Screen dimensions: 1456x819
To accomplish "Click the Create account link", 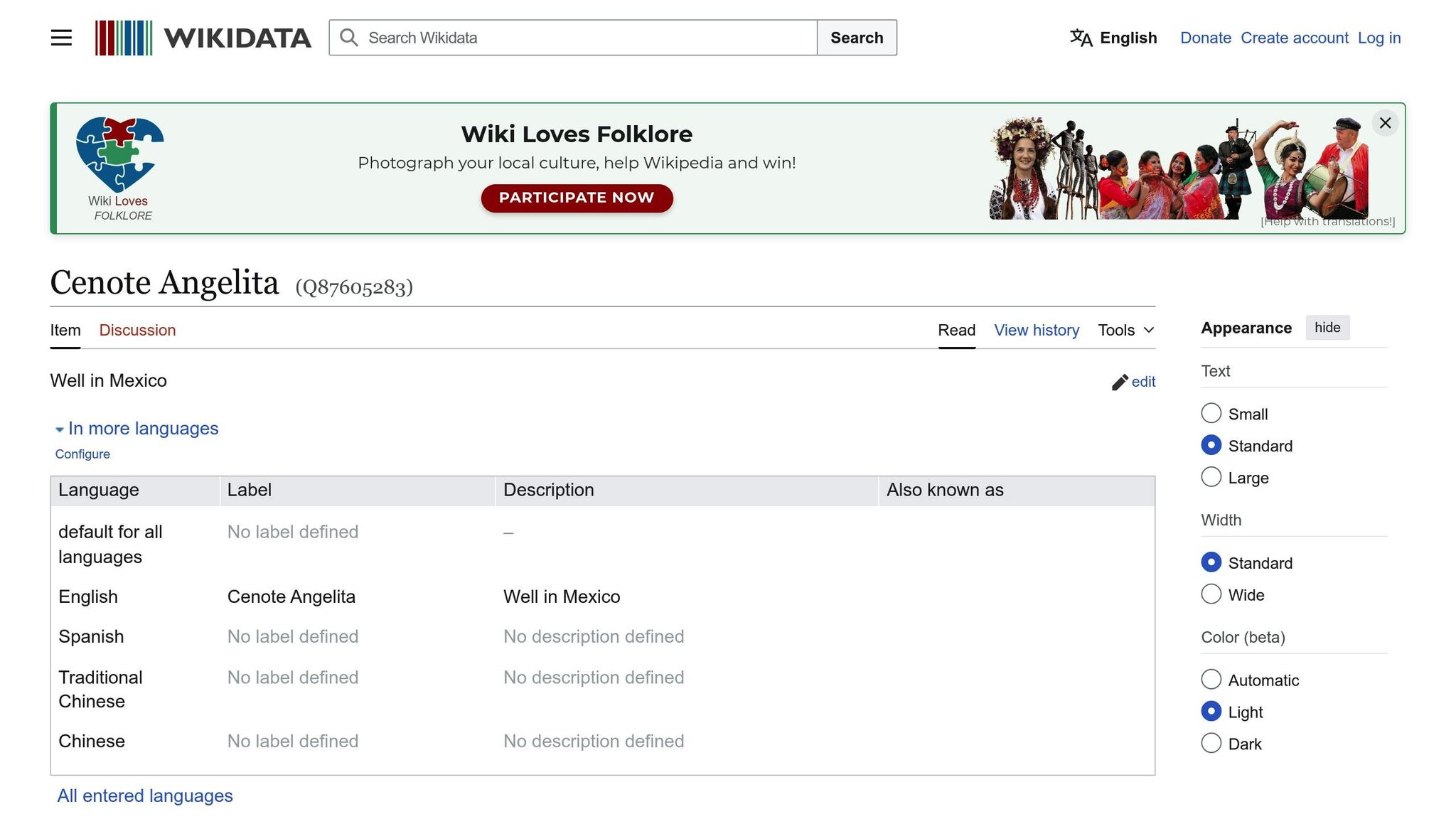I will 1294,38.
